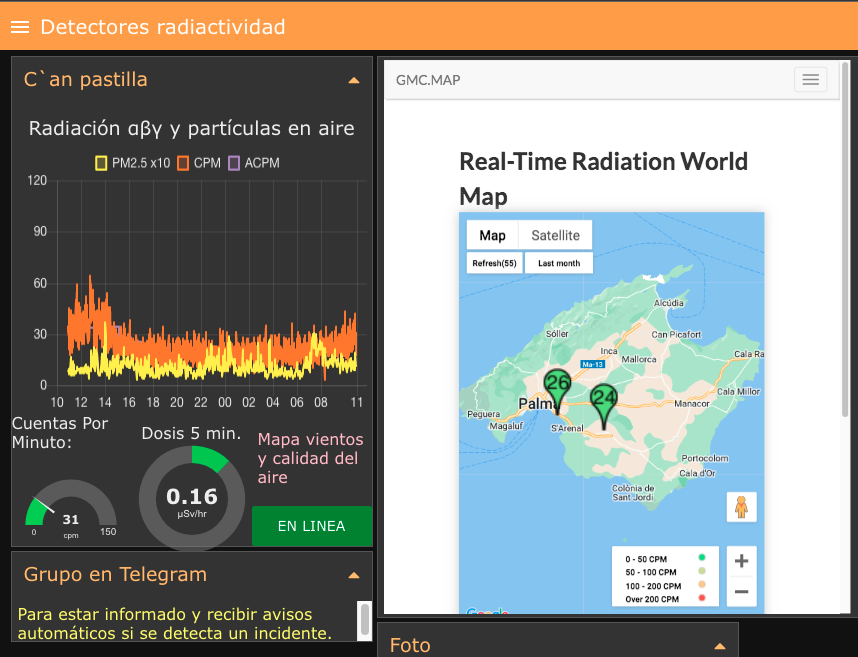
Task: Collapse the Grupo en Telegram panel
Action: pyautogui.click(x=353, y=575)
